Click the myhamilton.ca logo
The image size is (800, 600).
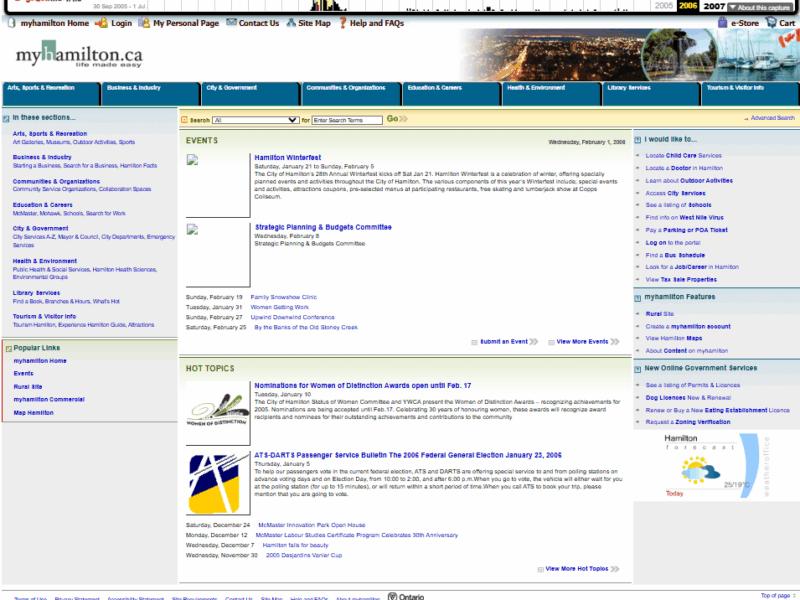79,55
